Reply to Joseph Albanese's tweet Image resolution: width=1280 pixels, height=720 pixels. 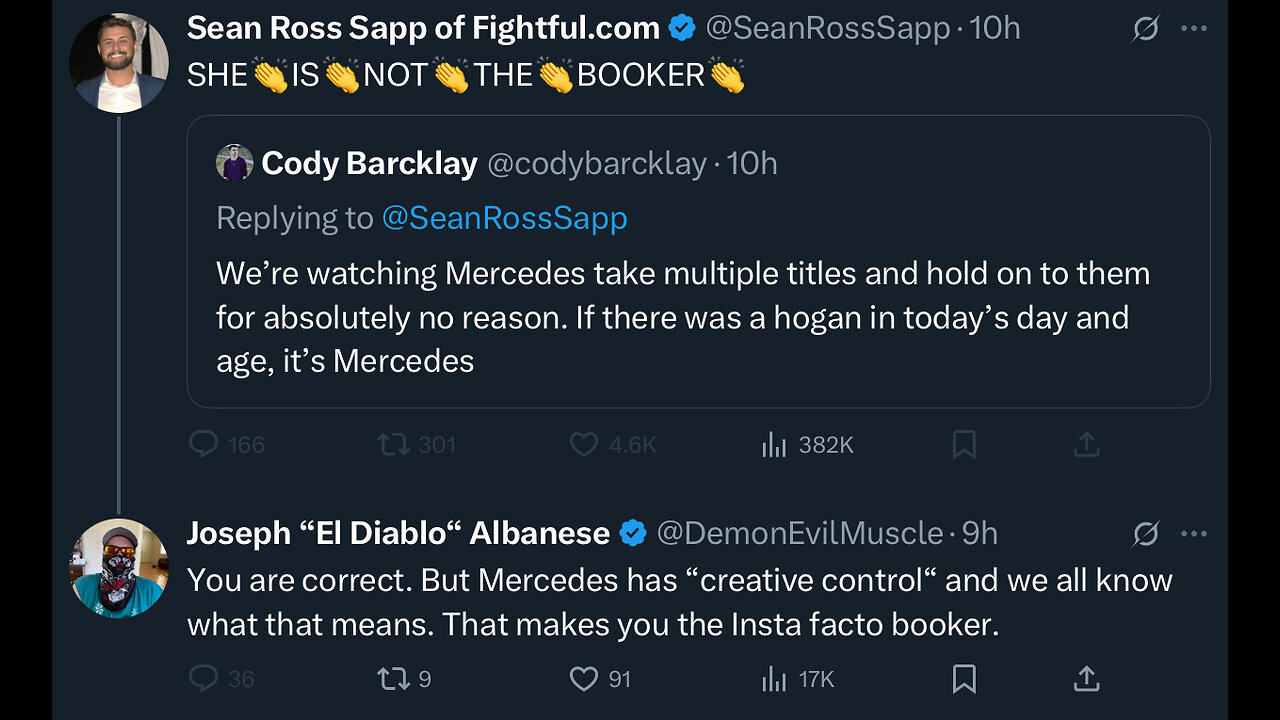(204, 679)
